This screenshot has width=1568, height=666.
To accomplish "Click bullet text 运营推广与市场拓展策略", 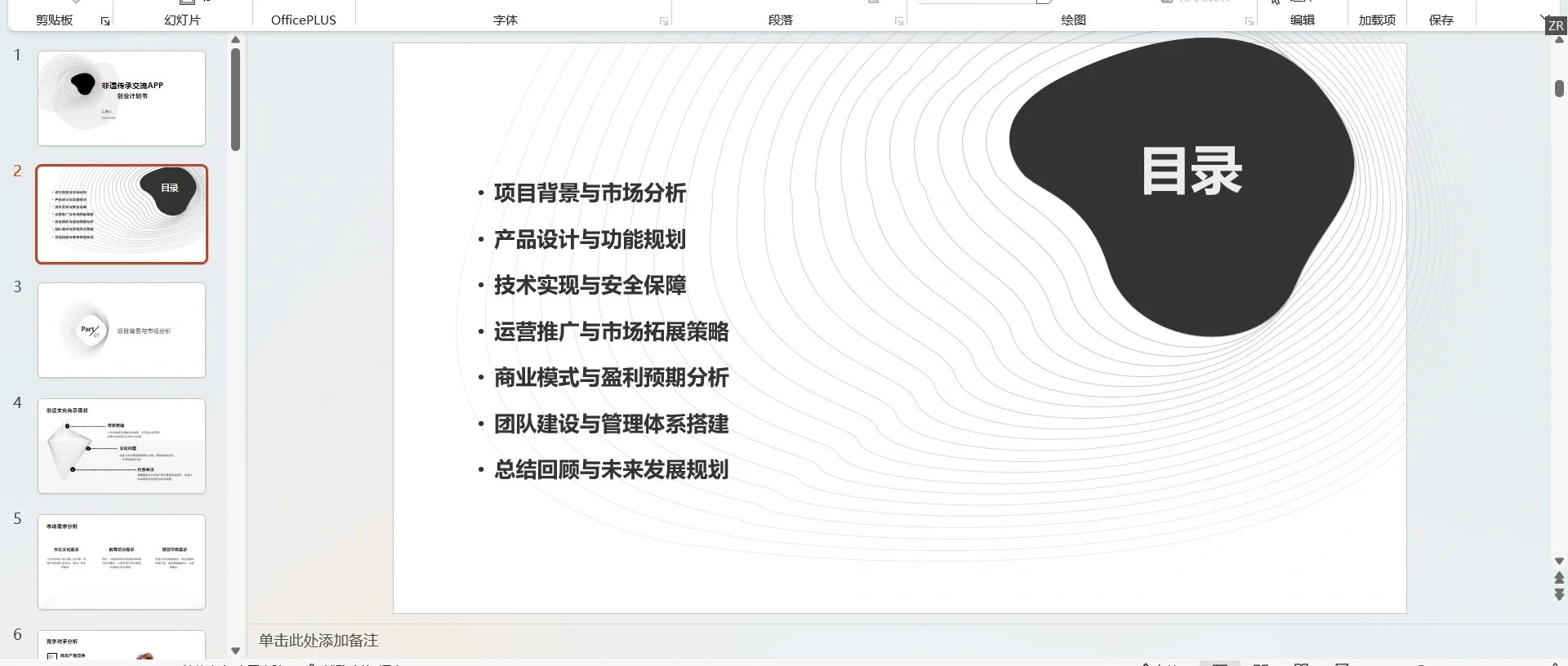I will point(611,332).
